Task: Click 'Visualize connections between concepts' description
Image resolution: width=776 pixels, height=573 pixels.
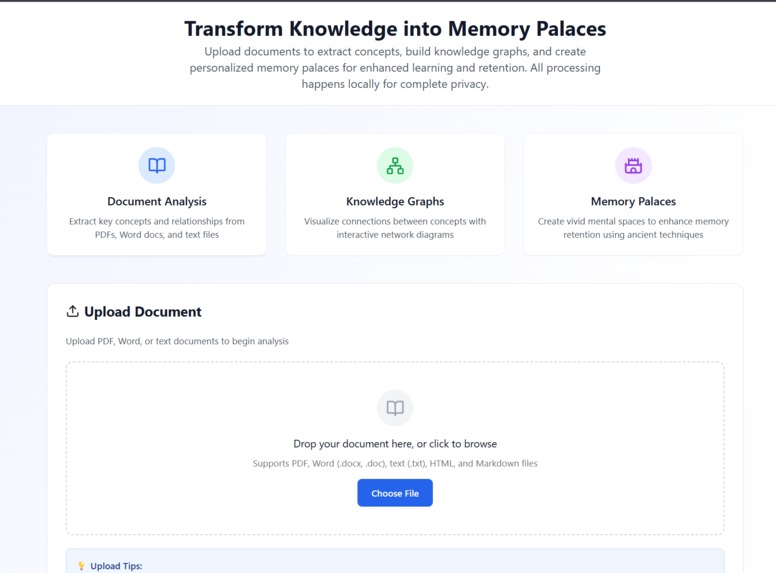Action: 395,228
